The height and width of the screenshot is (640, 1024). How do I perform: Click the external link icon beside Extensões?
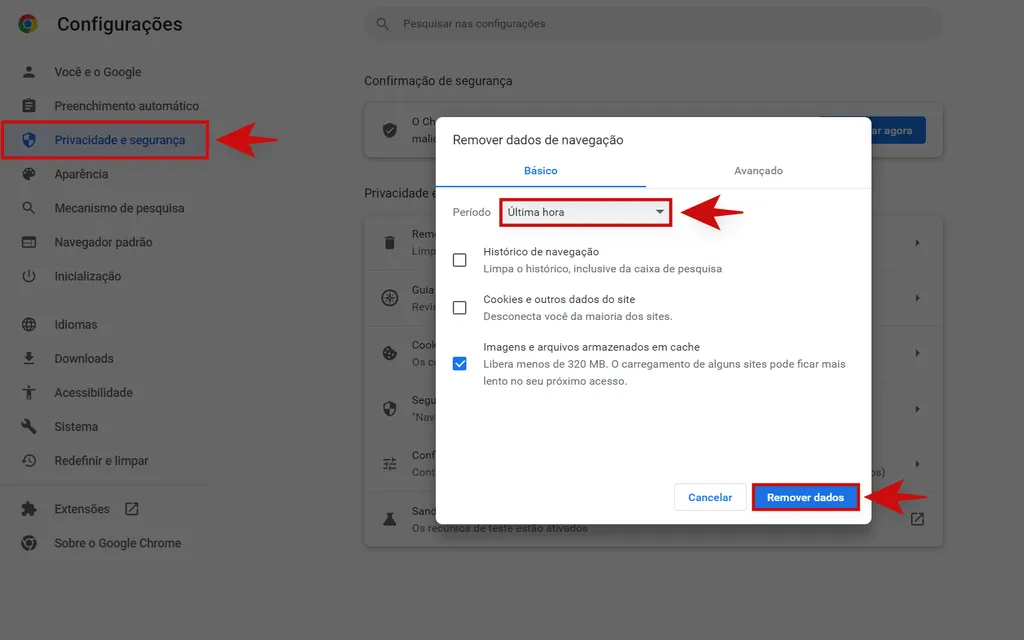(131, 509)
